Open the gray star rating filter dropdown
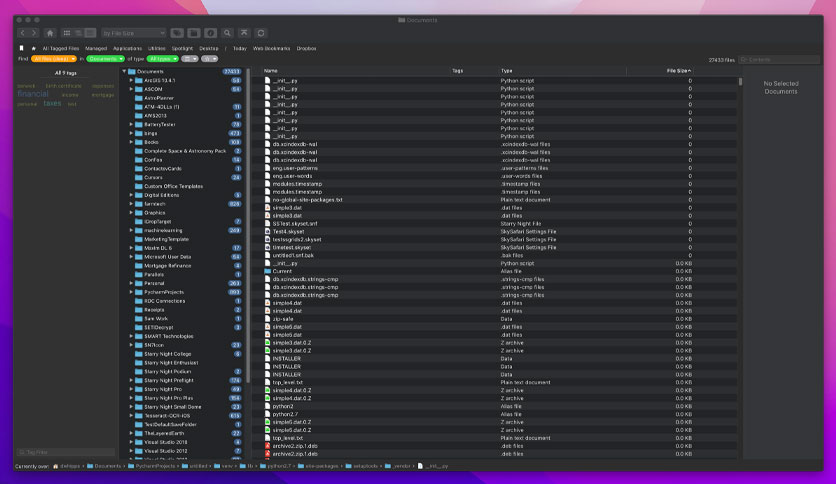The height and width of the screenshot is (484, 836). pos(209,59)
